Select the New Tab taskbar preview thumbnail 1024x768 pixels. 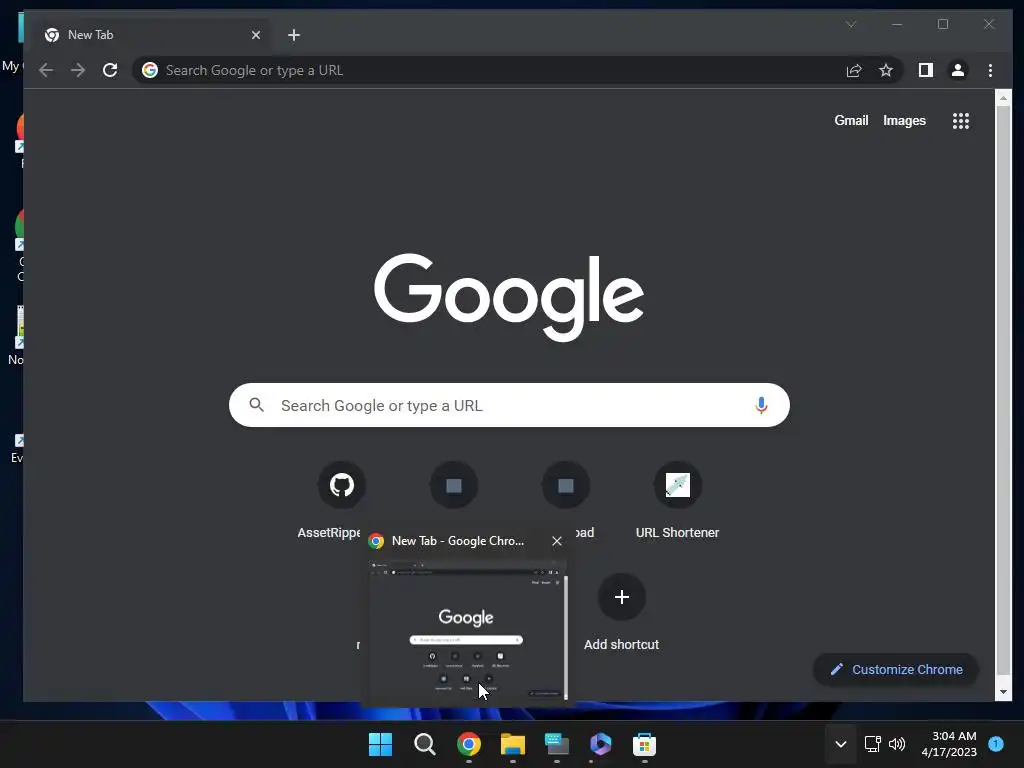pos(468,630)
